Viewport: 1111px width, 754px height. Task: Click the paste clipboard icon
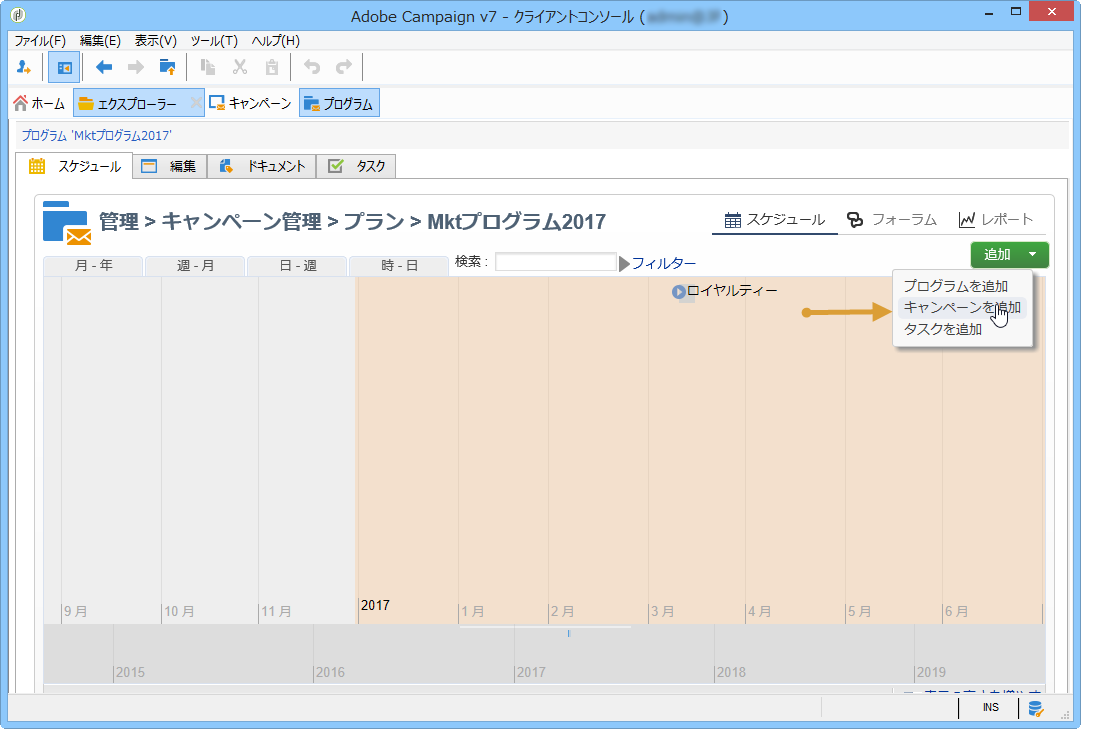tap(271, 67)
